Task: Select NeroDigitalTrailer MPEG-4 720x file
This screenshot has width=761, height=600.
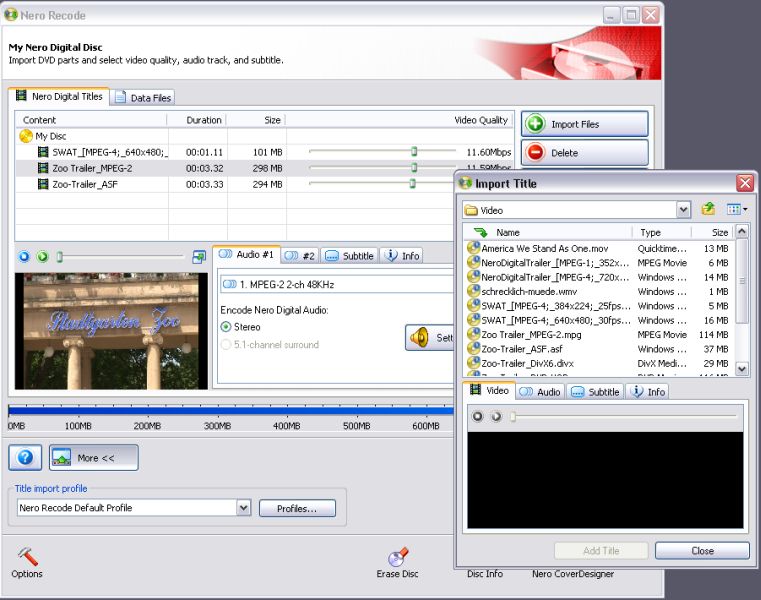Action: point(598,277)
